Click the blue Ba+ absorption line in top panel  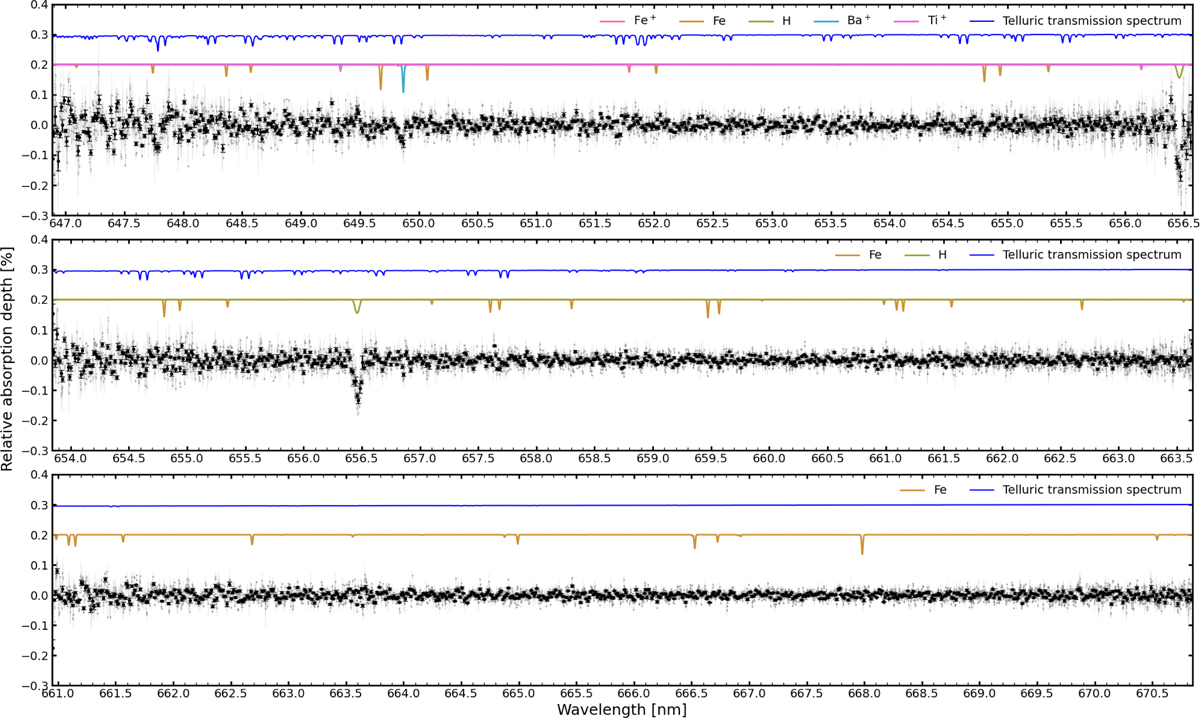(403, 80)
